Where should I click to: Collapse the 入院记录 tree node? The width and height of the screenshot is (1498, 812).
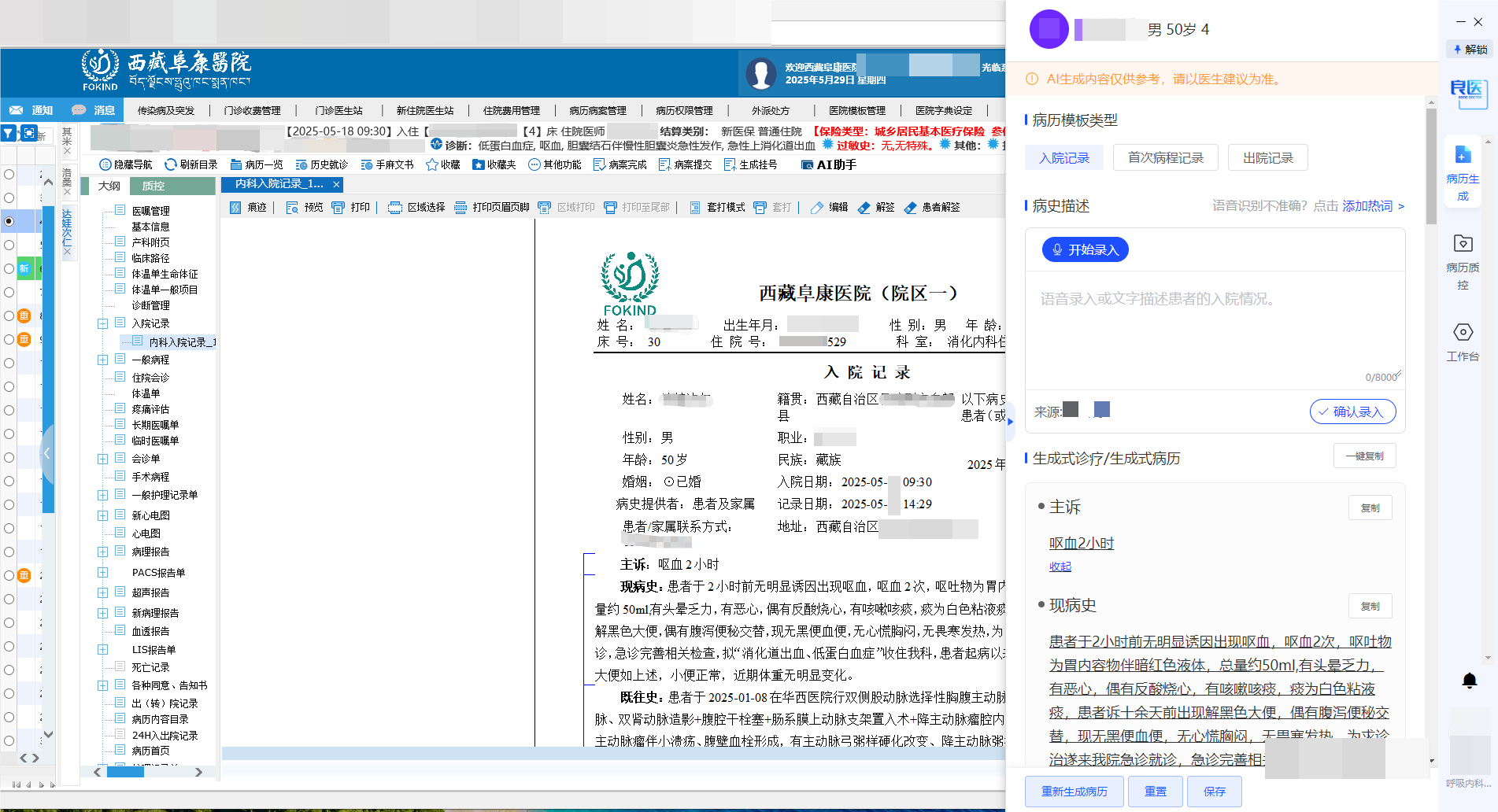[x=103, y=323]
